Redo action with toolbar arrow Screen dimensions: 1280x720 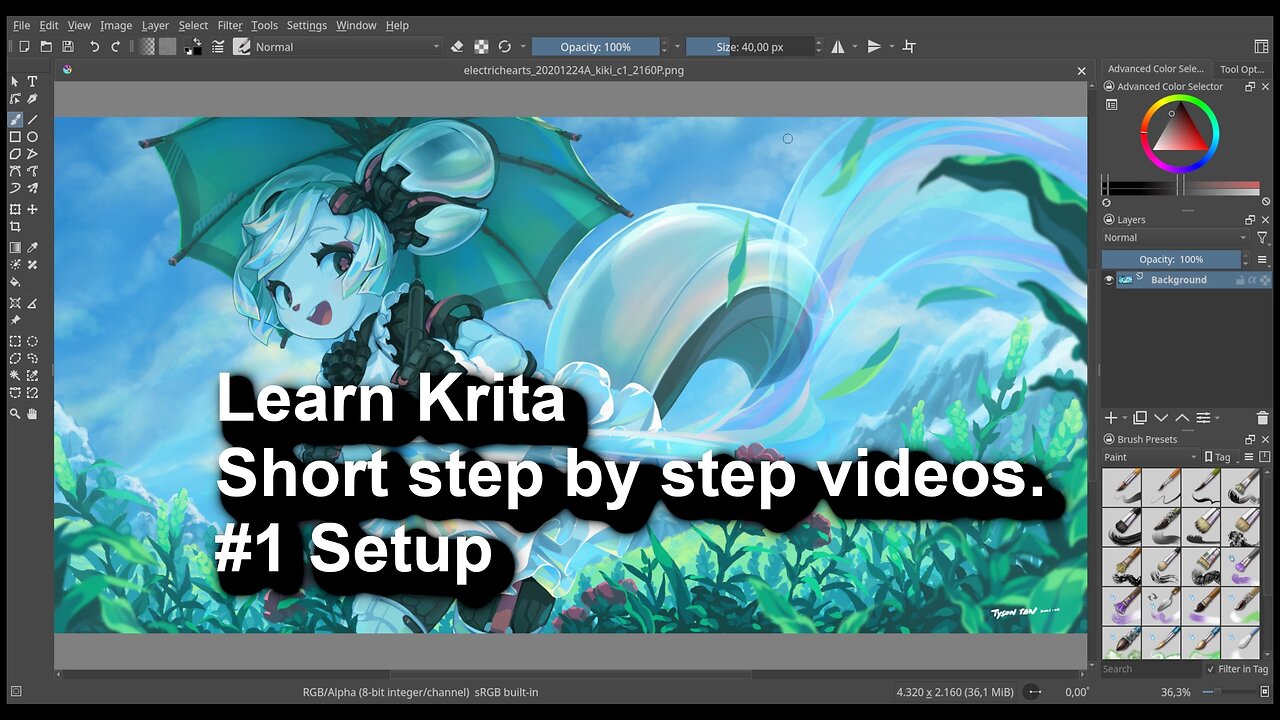[x=115, y=46]
